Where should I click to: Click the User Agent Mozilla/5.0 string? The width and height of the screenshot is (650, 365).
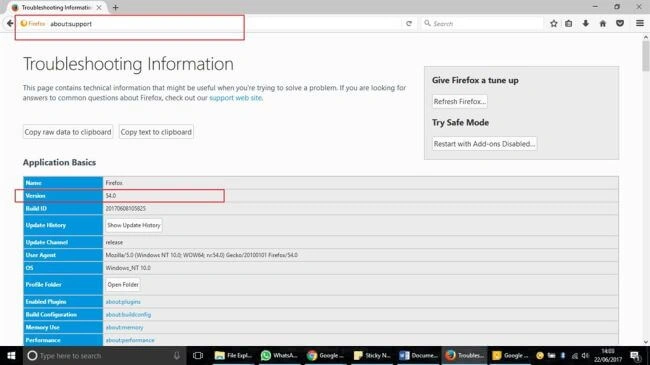201,255
